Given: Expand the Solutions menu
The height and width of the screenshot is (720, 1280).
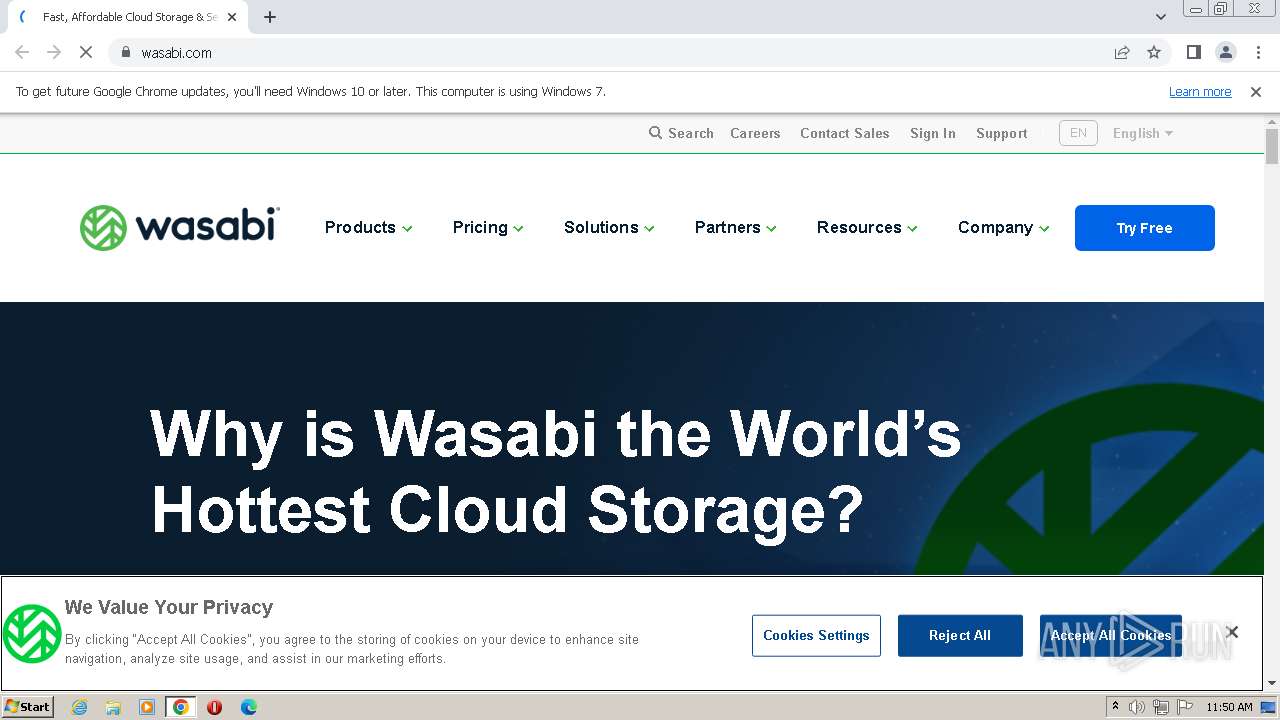Looking at the screenshot, I should (609, 227).
